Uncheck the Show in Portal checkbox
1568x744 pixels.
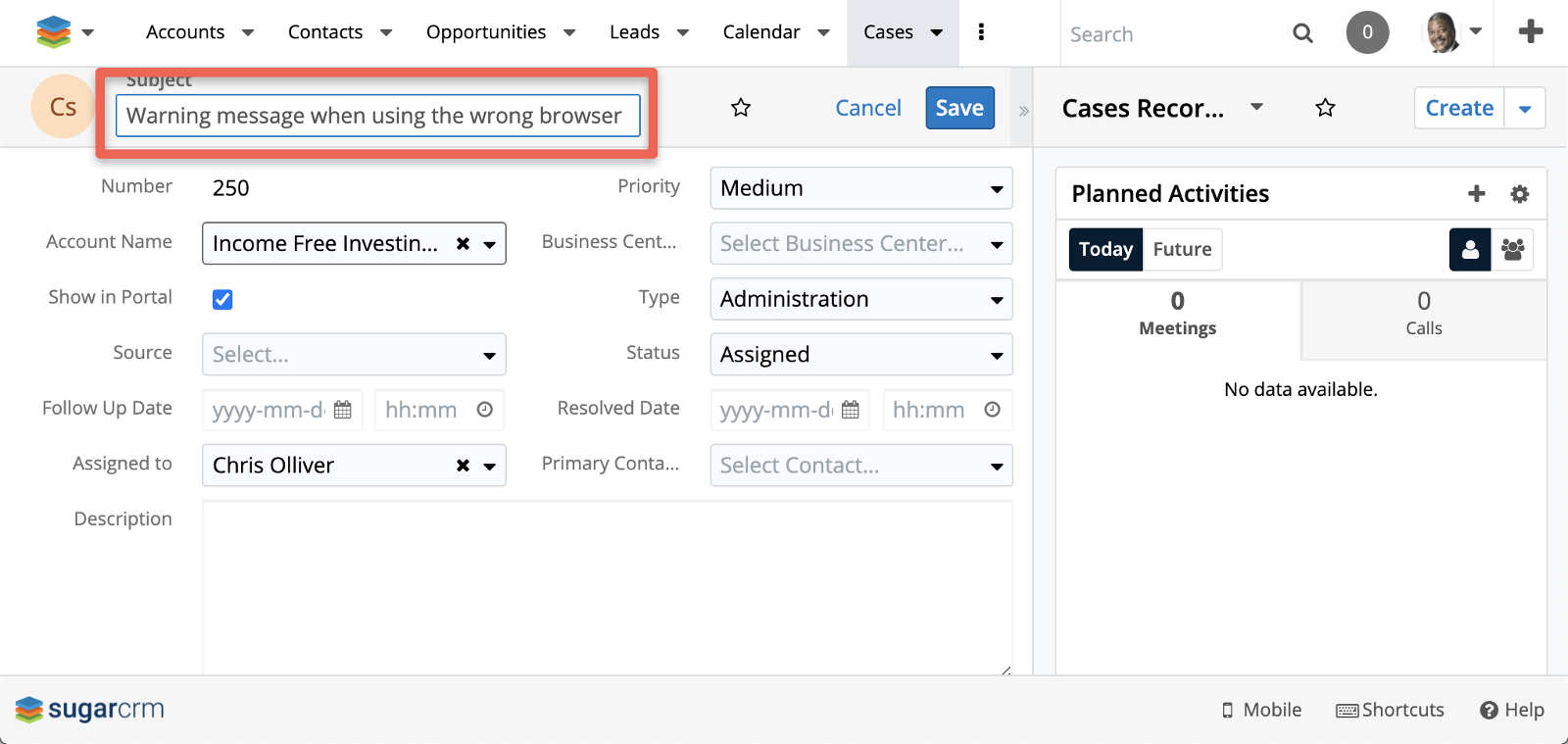(x=222, y=299)
